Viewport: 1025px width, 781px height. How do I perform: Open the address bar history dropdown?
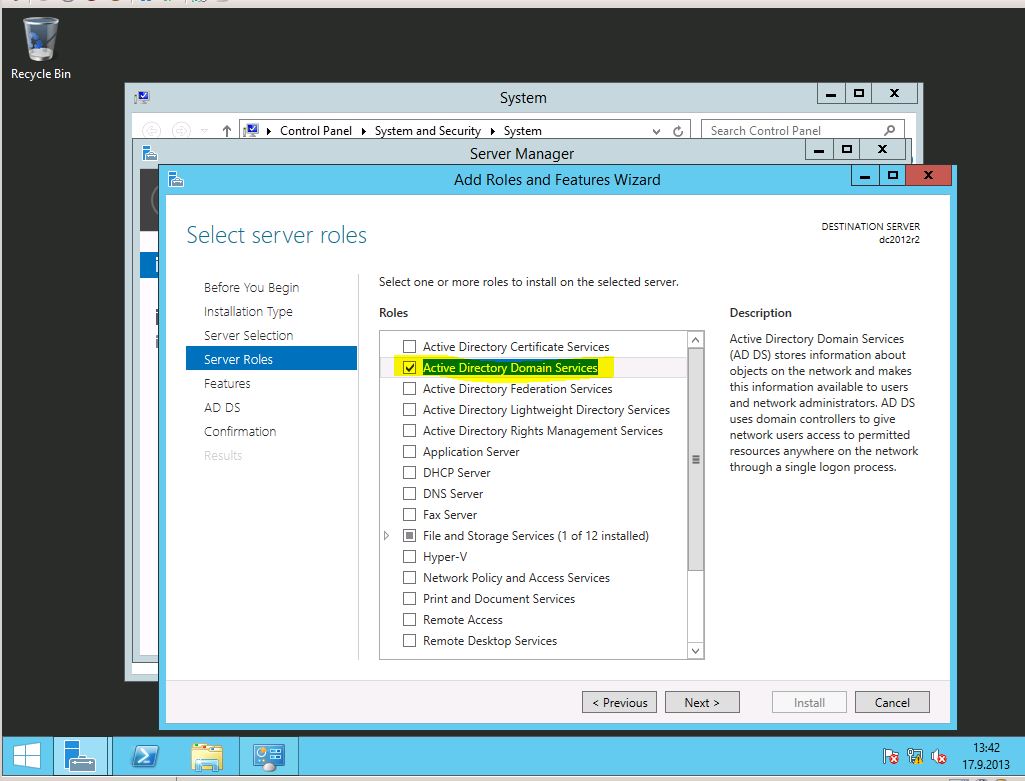[x=656, y=131]
